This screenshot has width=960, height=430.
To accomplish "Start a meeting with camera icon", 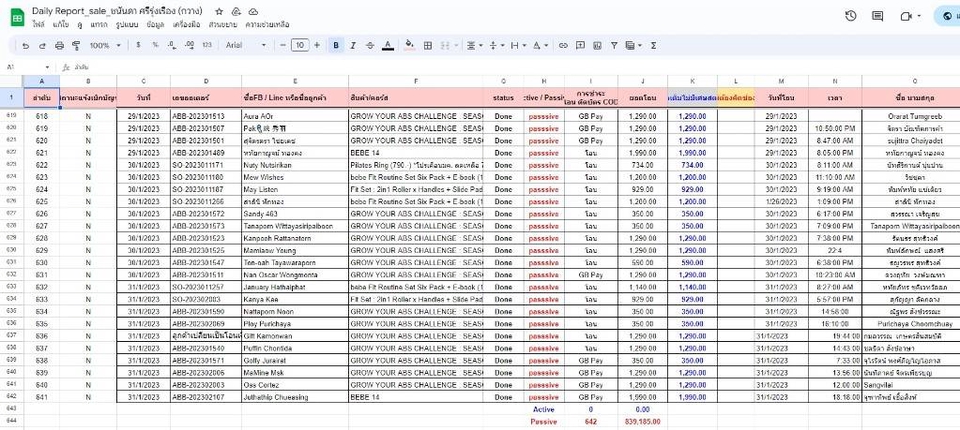I will 906,16.
